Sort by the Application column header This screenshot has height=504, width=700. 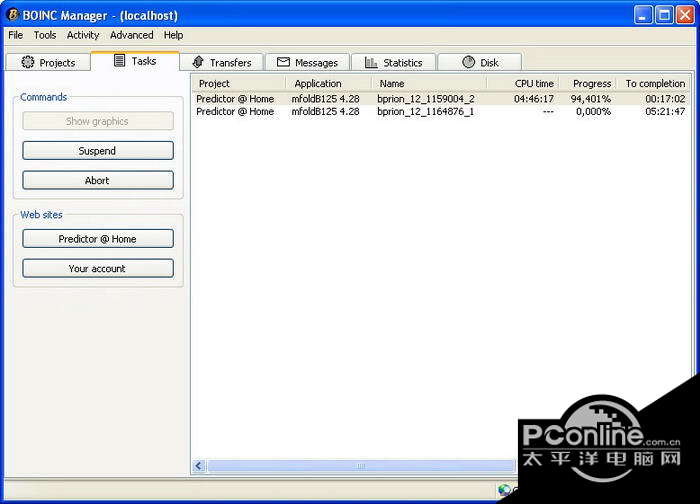tap(329, 83)
